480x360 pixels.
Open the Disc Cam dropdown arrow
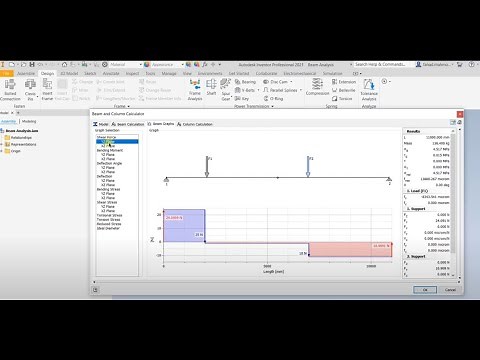291,82
